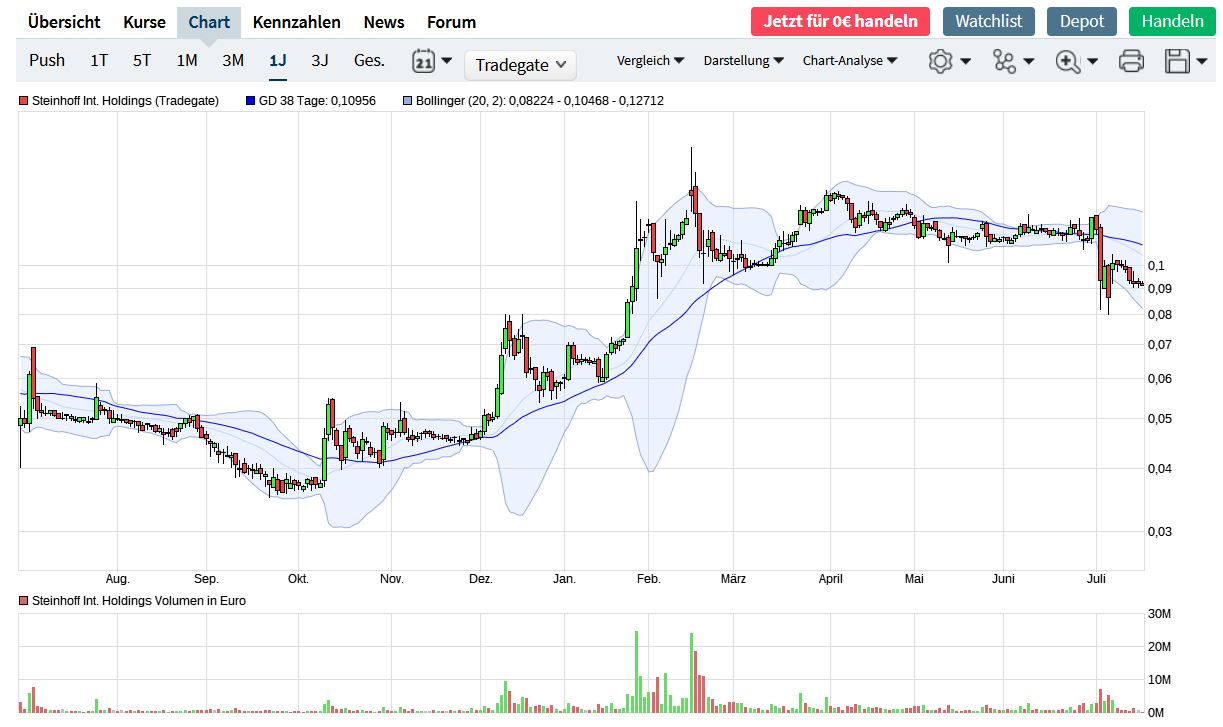Add stock to Watchlist
Image resolution: width=1223 pixels, height=727 pixels.
pos(988,20)
